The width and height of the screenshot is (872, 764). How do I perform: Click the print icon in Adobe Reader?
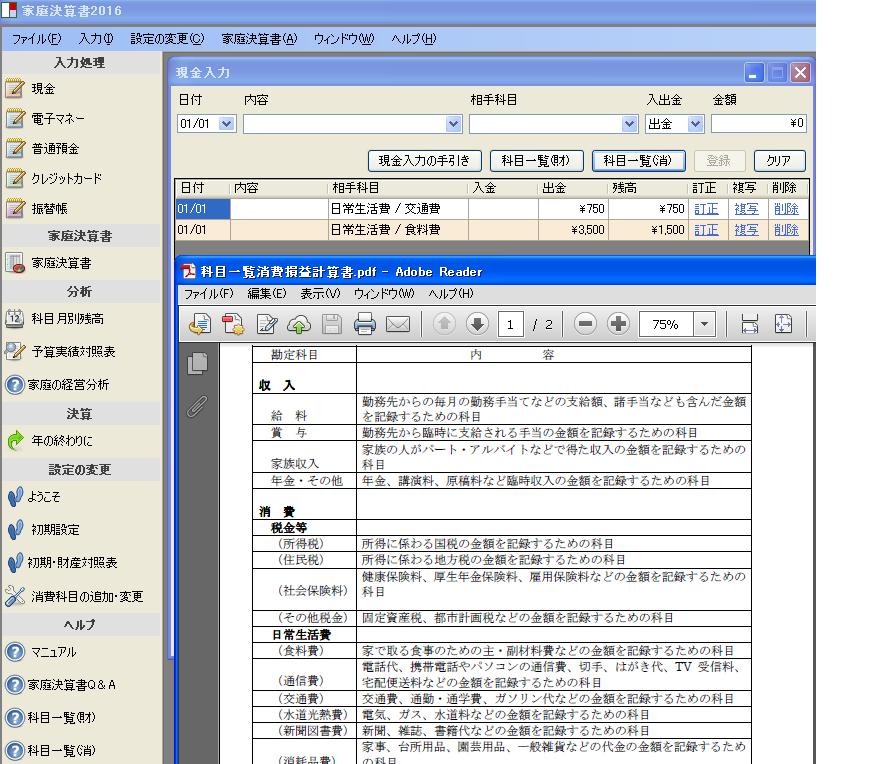point(365,324)
